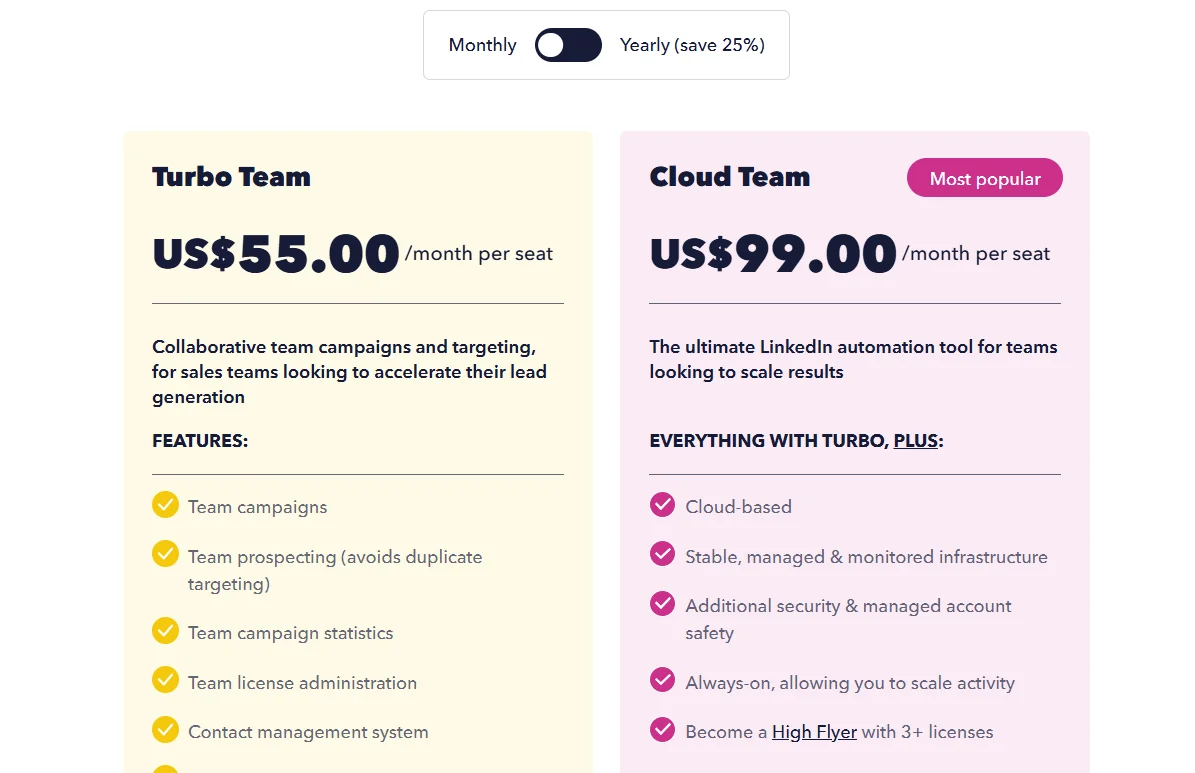Click the Cloud Team plan heading
Viewport: 1195px width, 773px height.
click(x=729, y=177)
